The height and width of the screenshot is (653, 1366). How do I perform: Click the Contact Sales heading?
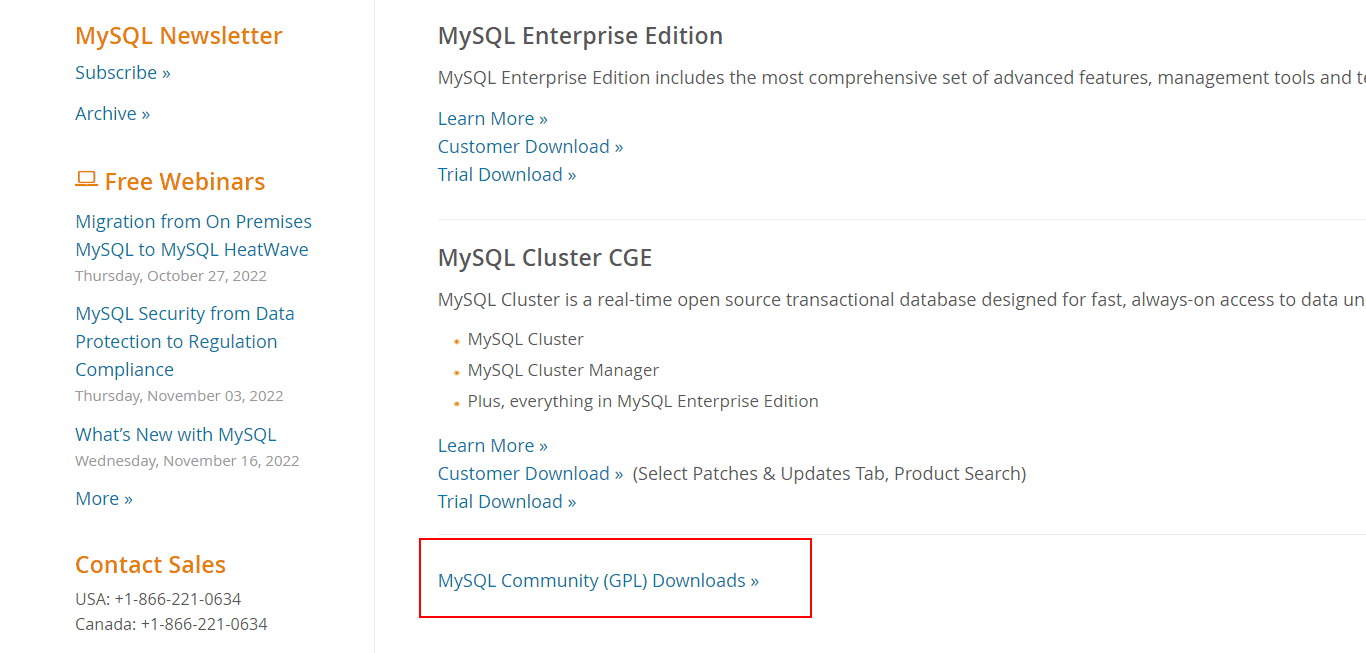tap(150, 564)
